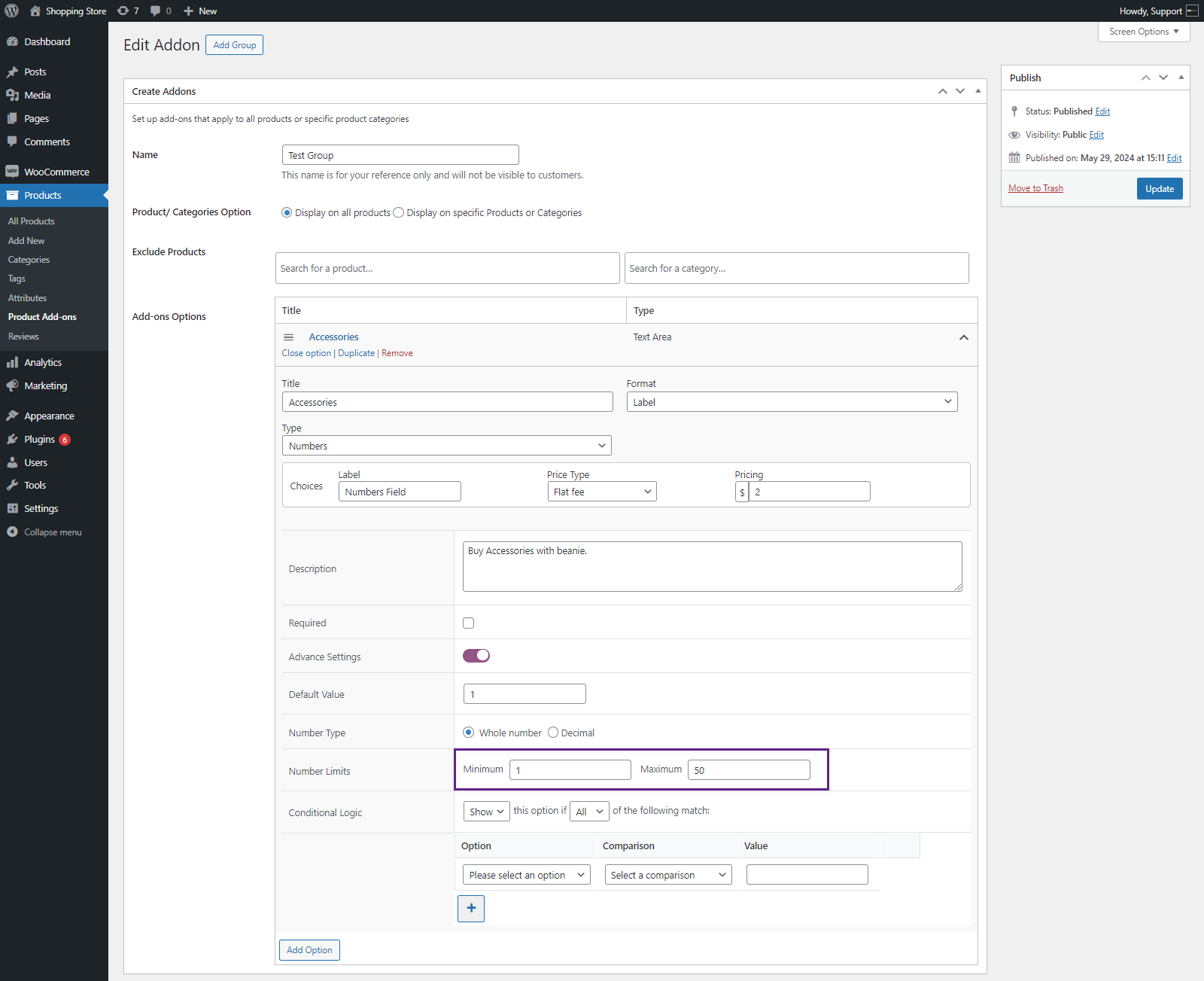Open the Show conditional logic dropdown

click(487, 812)
